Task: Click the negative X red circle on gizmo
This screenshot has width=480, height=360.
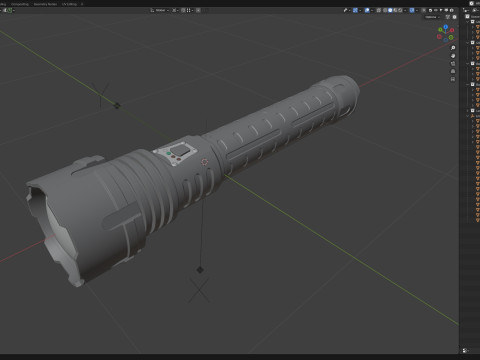Action: coord(439,37)
